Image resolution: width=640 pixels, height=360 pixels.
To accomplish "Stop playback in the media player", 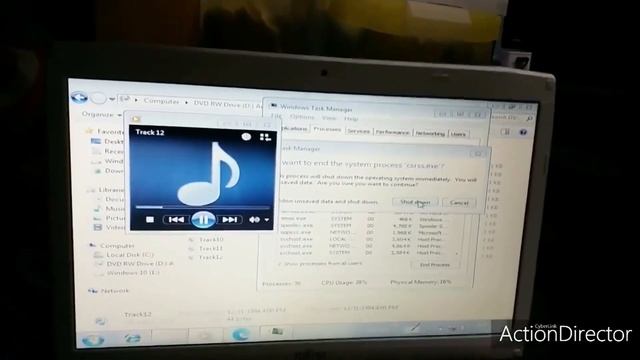I will [x=150, y=220].
